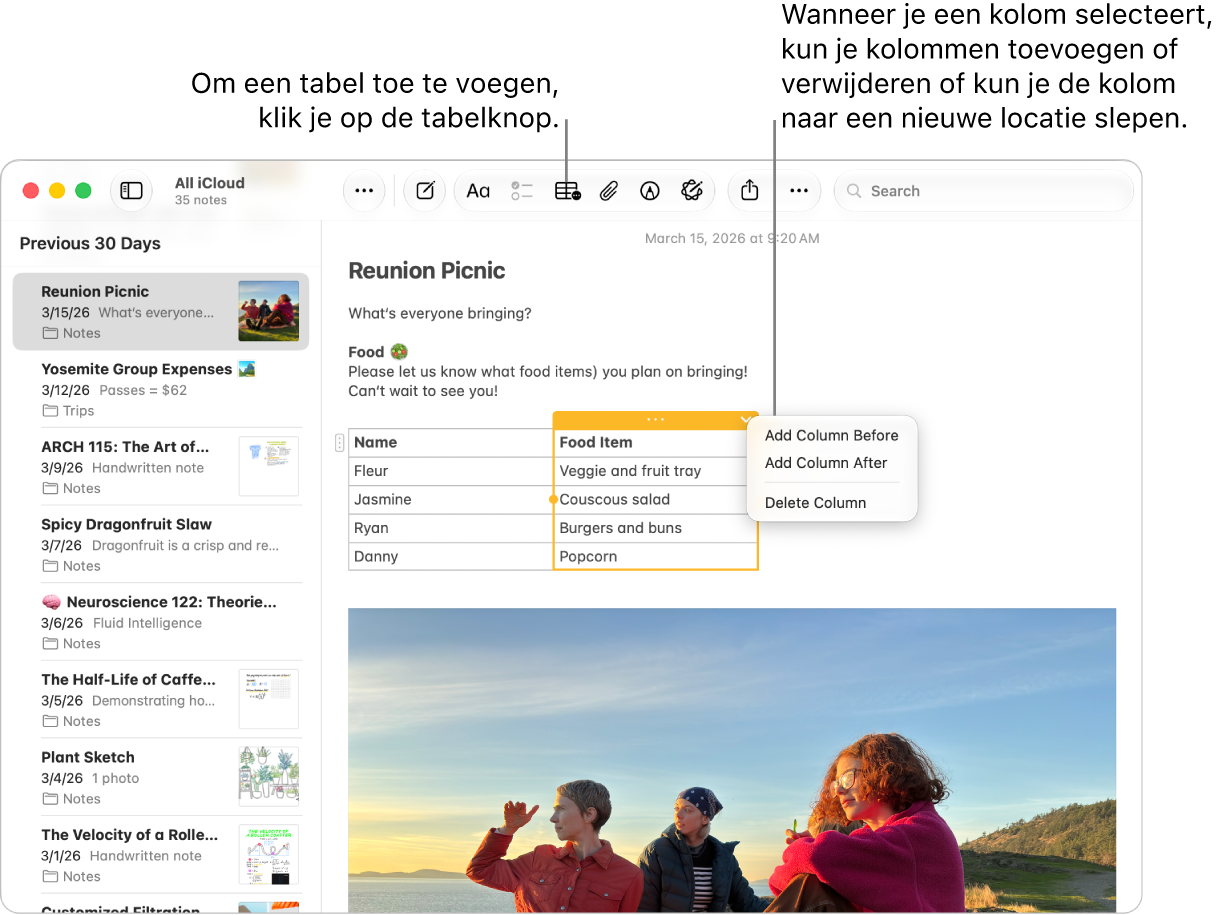Click the magnifying glass search icon
The height and width of the screenshot is (915, 1218).
(854, 191)
